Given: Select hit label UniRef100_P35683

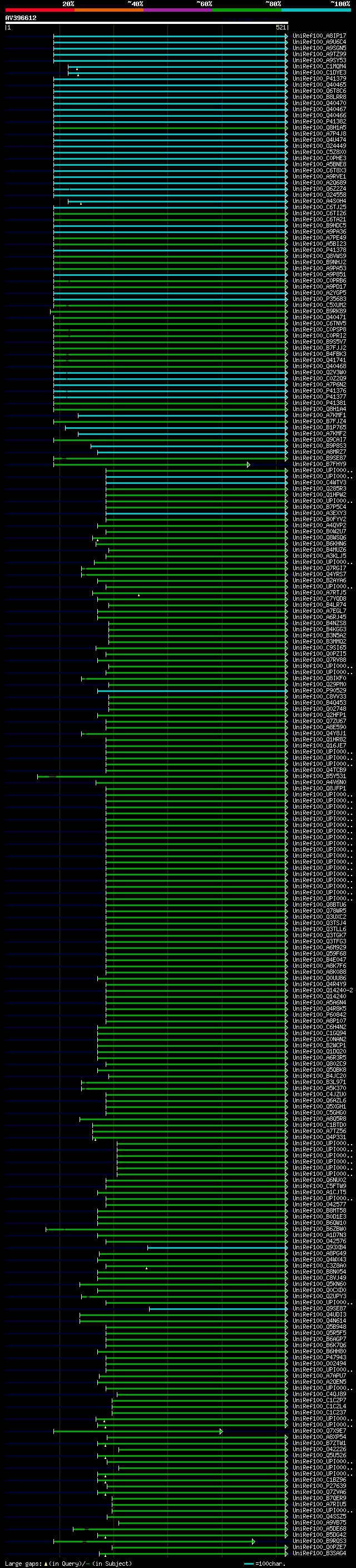Looking at the screenshot, I should 319,299.
